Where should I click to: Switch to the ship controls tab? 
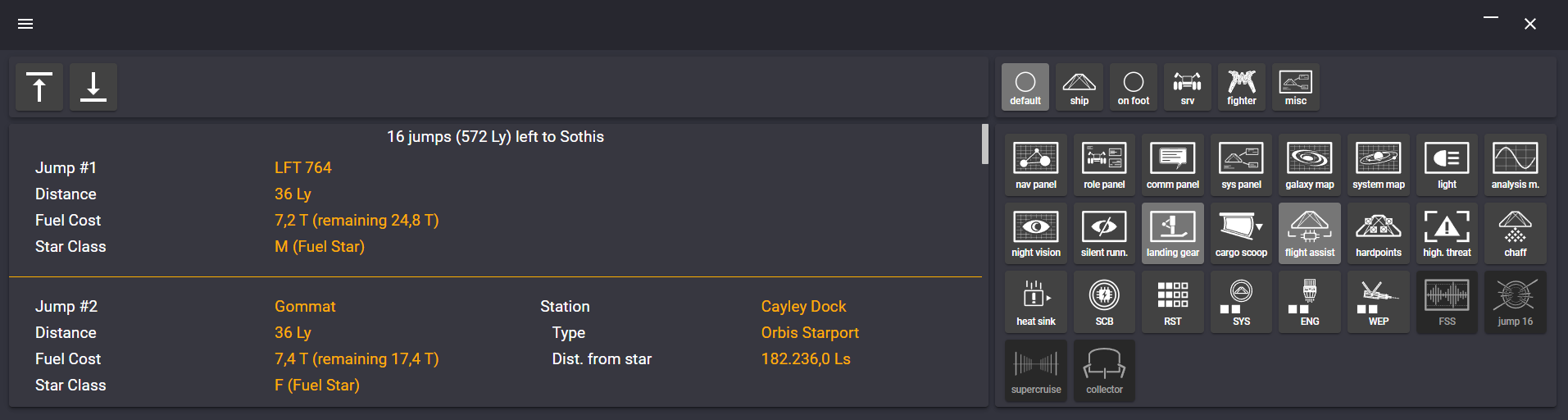(1079, 87)
